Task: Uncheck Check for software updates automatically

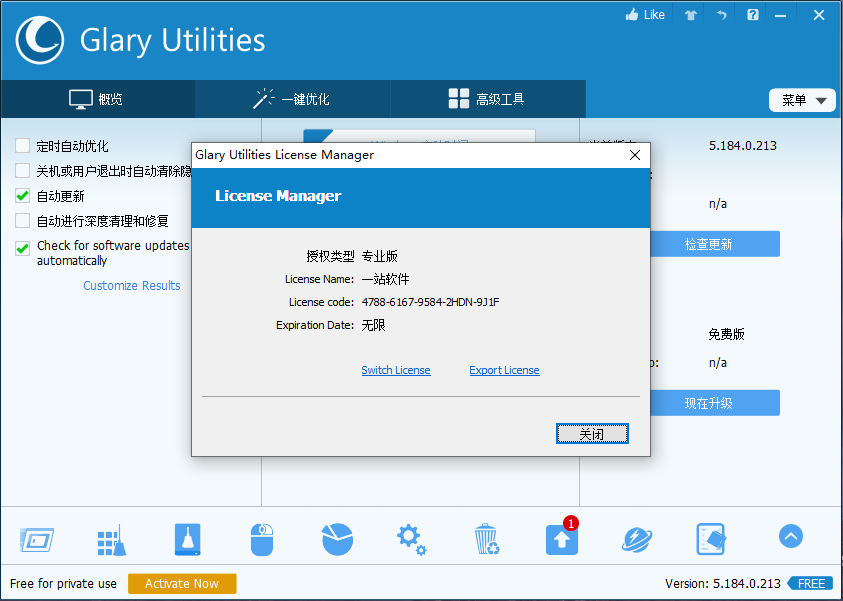Action: tap(23, 248)
